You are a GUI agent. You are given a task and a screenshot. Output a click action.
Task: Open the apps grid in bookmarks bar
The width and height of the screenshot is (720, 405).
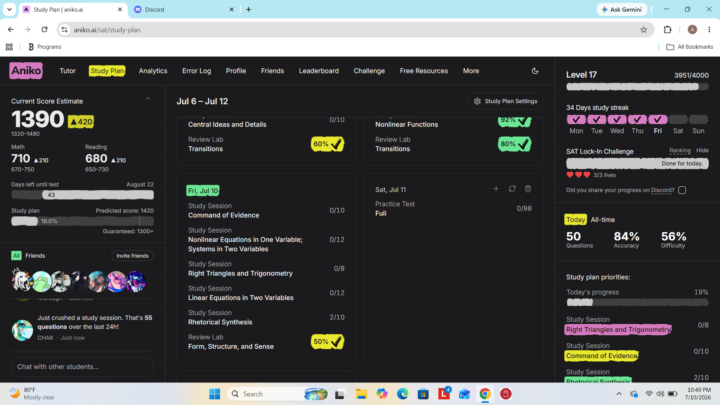(9, 47)
